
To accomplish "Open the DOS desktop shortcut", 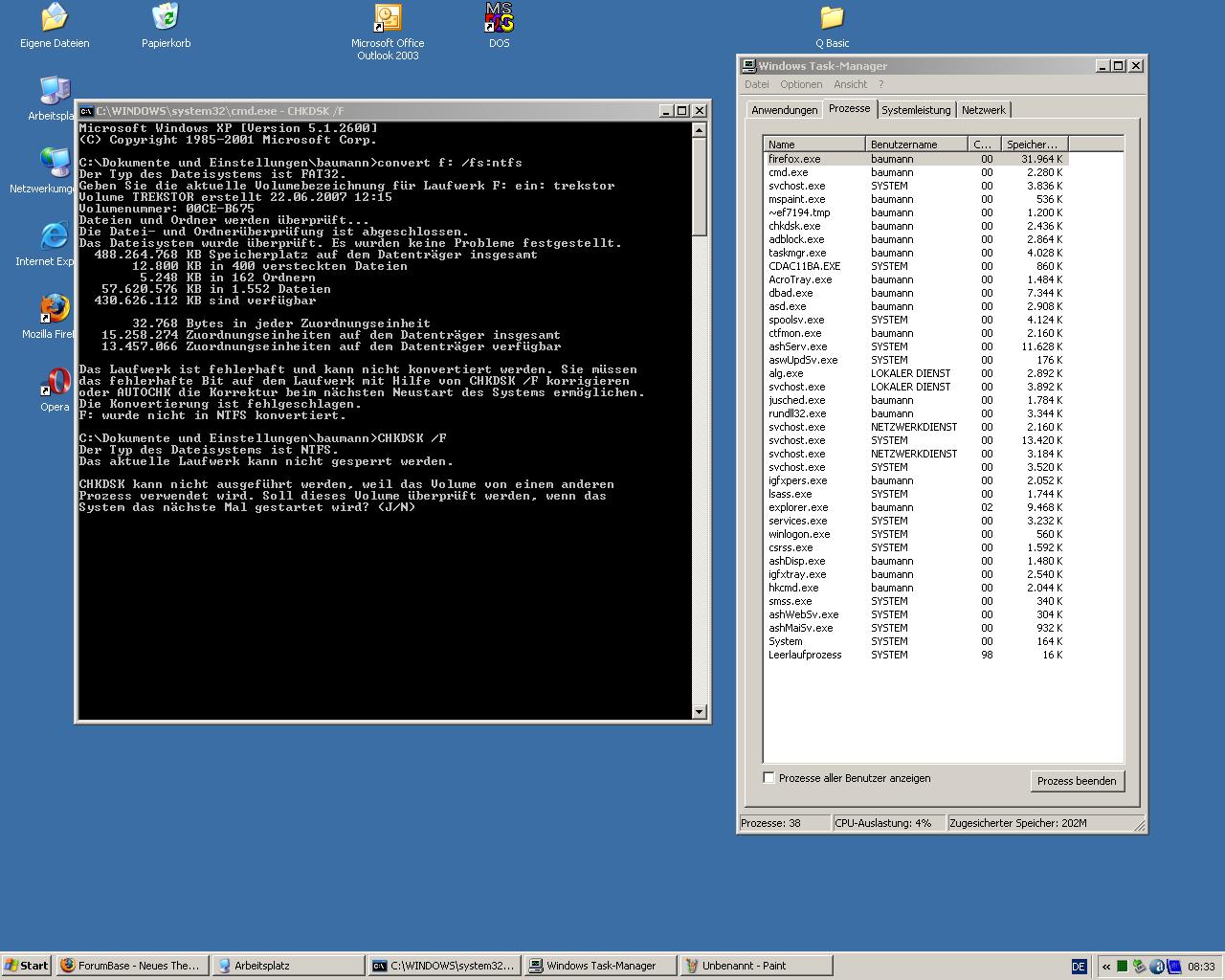I will coord(499,26).
